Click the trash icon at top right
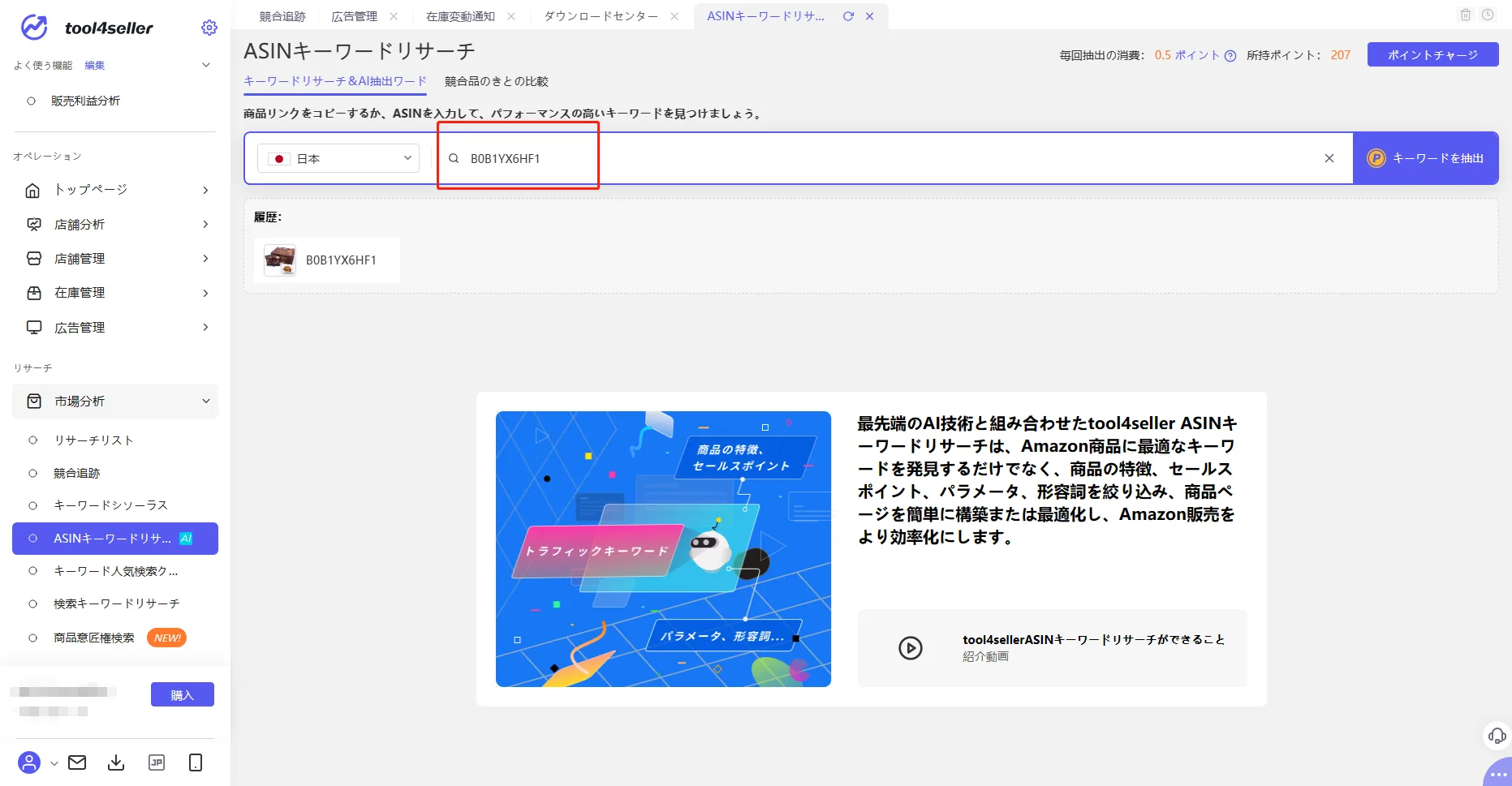This screenshot has width=1512, height=786. pyautogui.click(x=1466, y=15)
